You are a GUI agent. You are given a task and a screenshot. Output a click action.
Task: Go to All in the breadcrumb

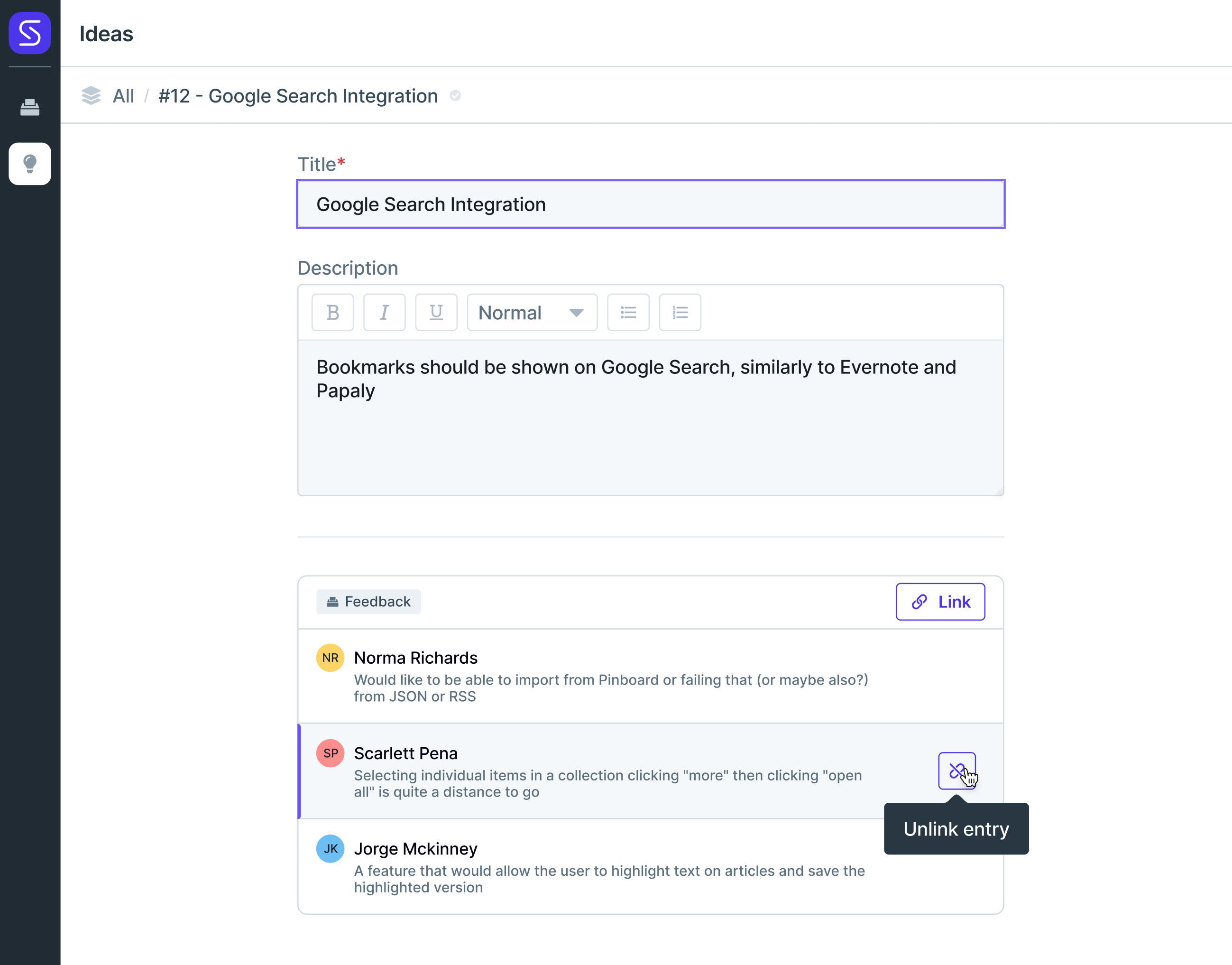(123, 96)
